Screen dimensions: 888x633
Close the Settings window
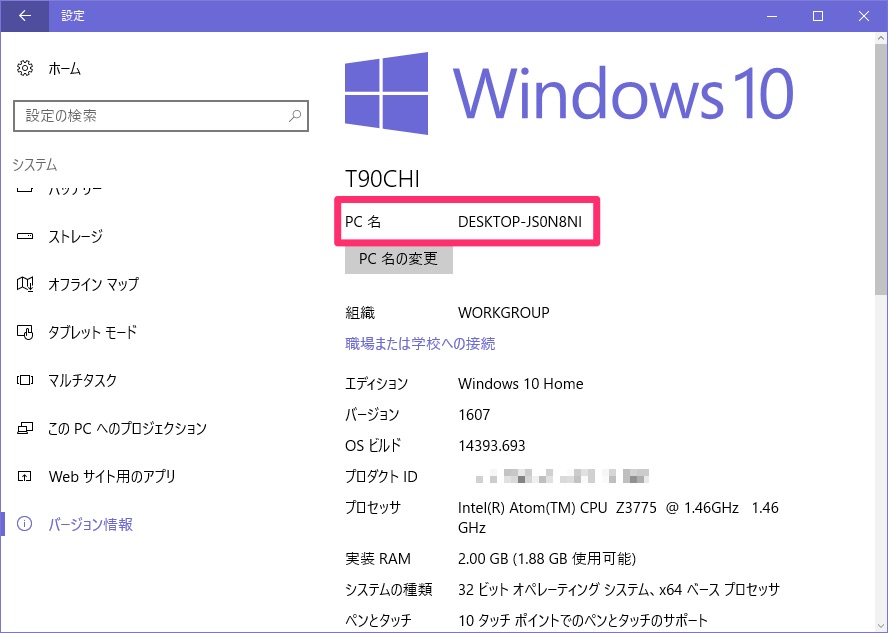tap(864, 16)
